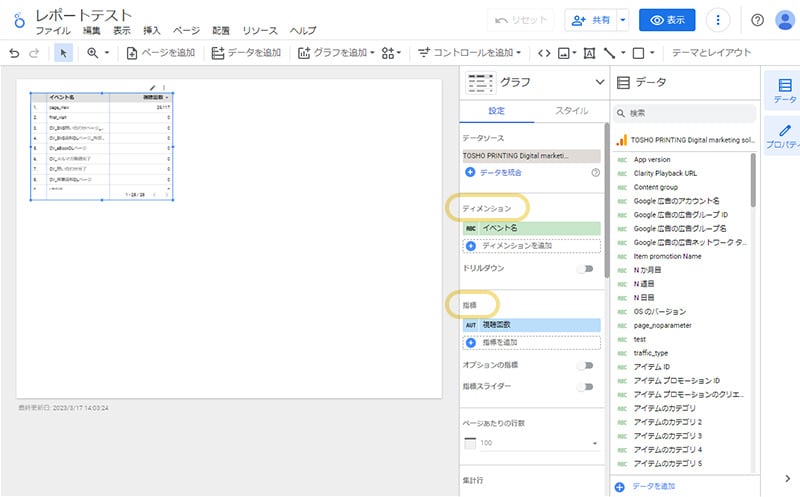The height and width of the screenshot is (497, 800).
Task: Open the リソース menu
Action: [260, 31]
